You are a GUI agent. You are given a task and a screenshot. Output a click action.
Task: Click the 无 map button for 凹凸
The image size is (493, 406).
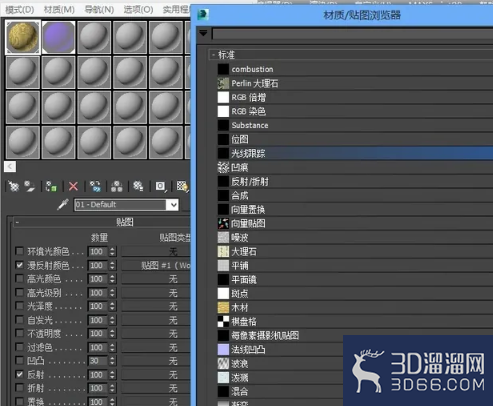tap(156, 361)
